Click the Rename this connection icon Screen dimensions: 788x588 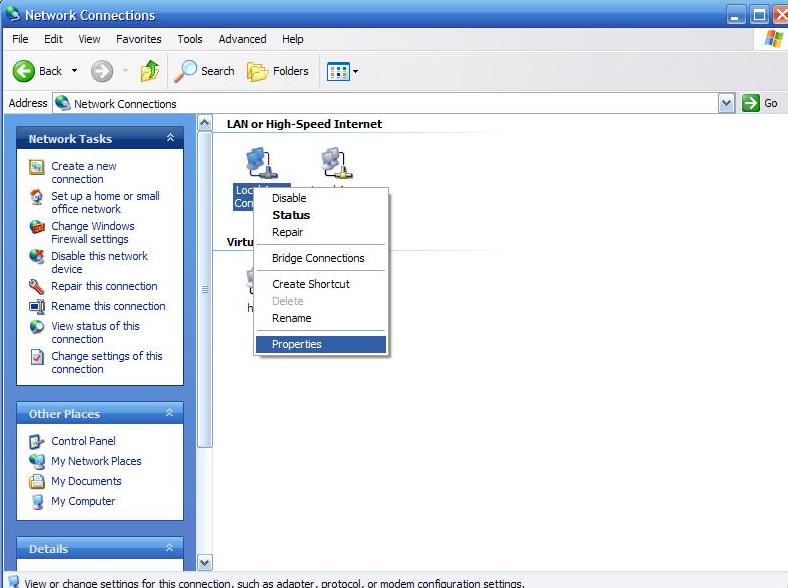point(37,307)
